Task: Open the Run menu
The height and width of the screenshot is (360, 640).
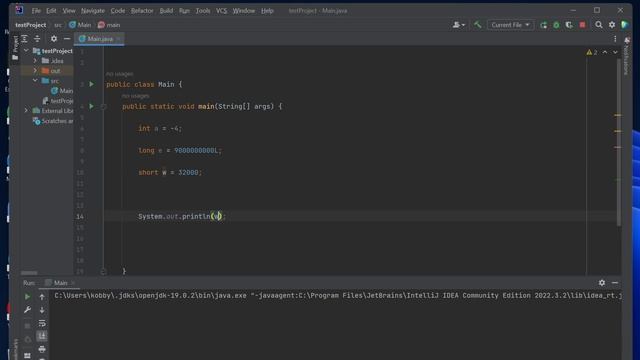Action: [184, 11]
